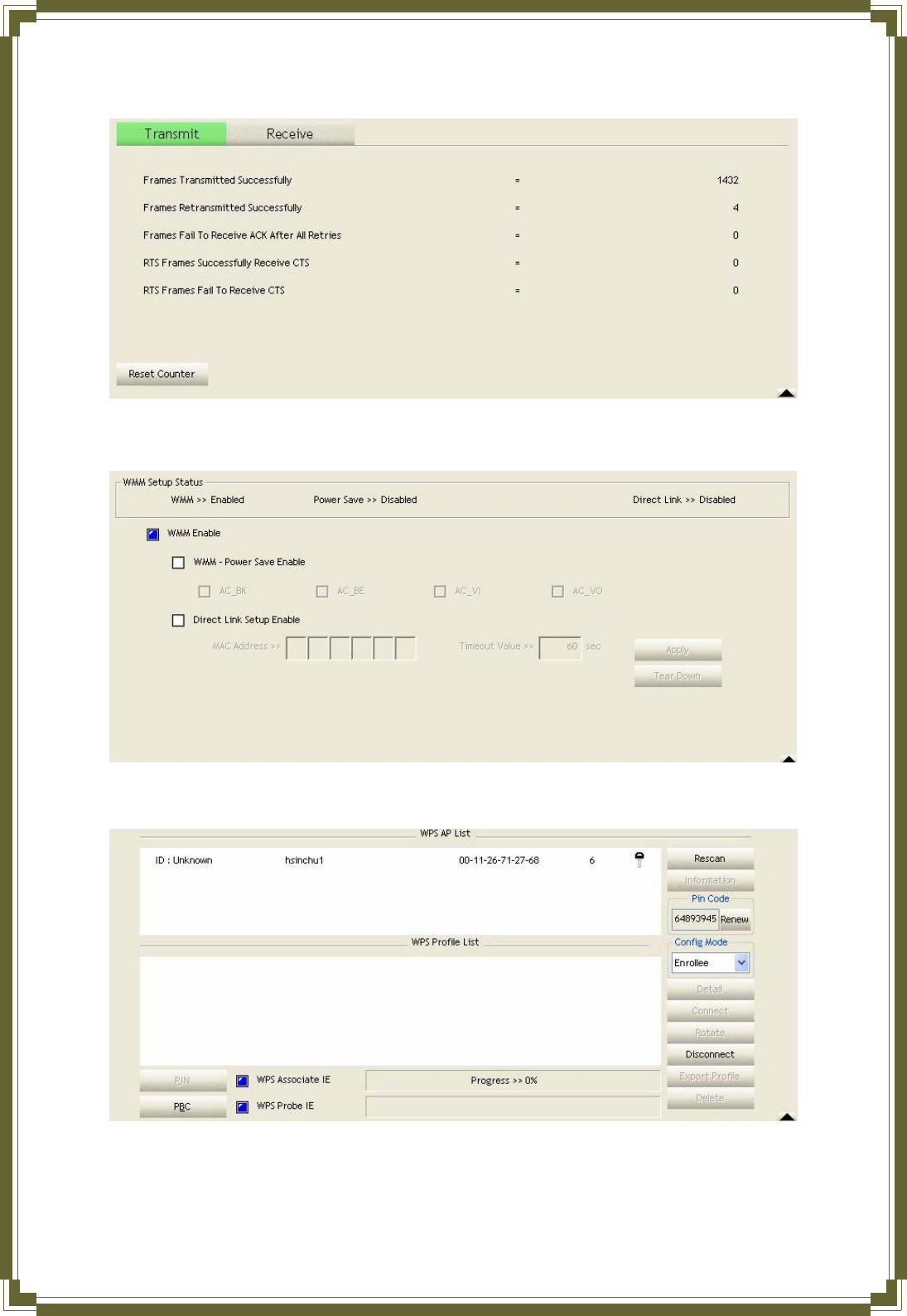Check the AC_BK checkbox
Image resolution: width=907 pixels, height=1316 pixels.
click(205, 591)
